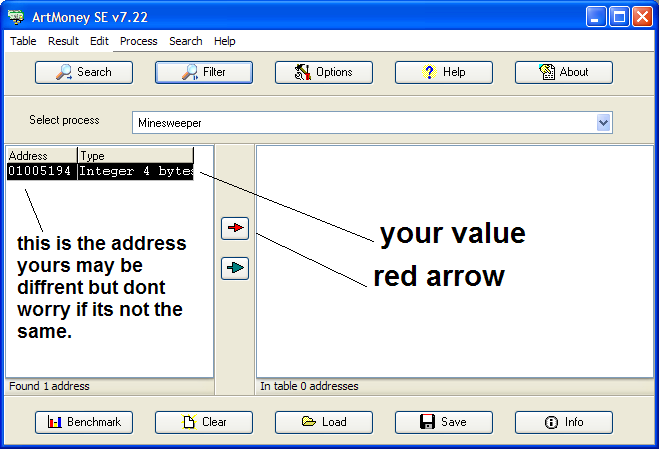Click the Load button
This screenshot has width=659, height=449.
pyautogui.click(x=324, y=422)
